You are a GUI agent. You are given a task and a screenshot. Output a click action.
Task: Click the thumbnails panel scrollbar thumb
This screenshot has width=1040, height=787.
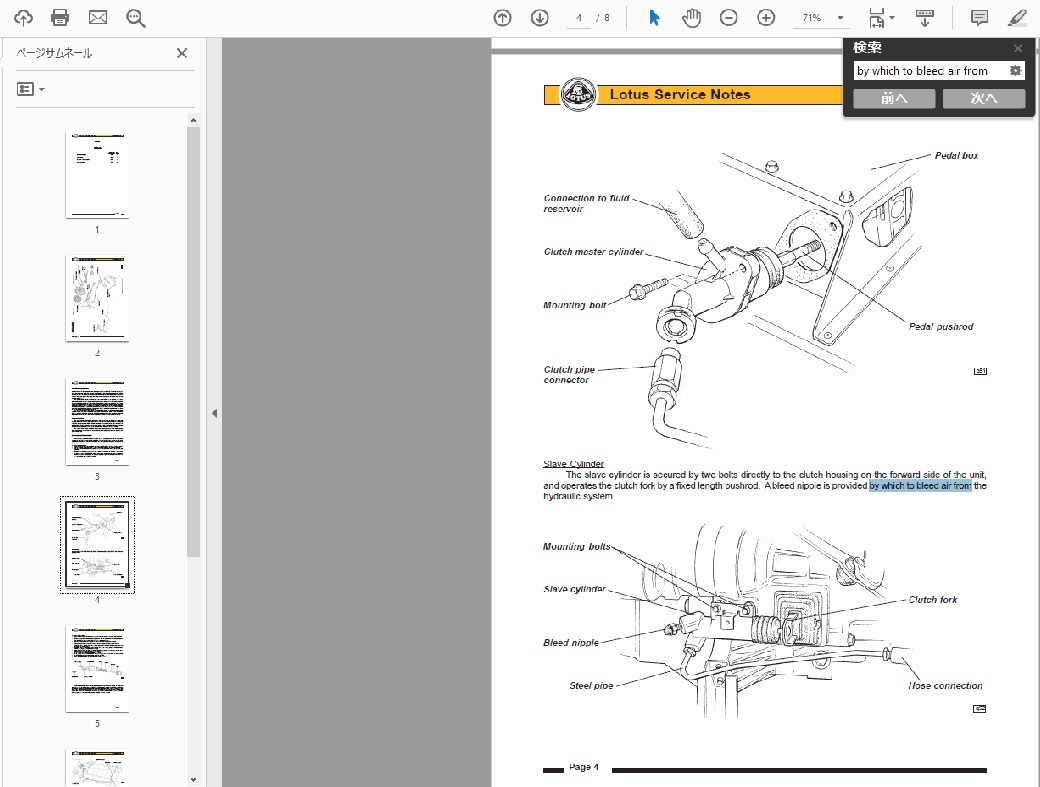(193, 341)
